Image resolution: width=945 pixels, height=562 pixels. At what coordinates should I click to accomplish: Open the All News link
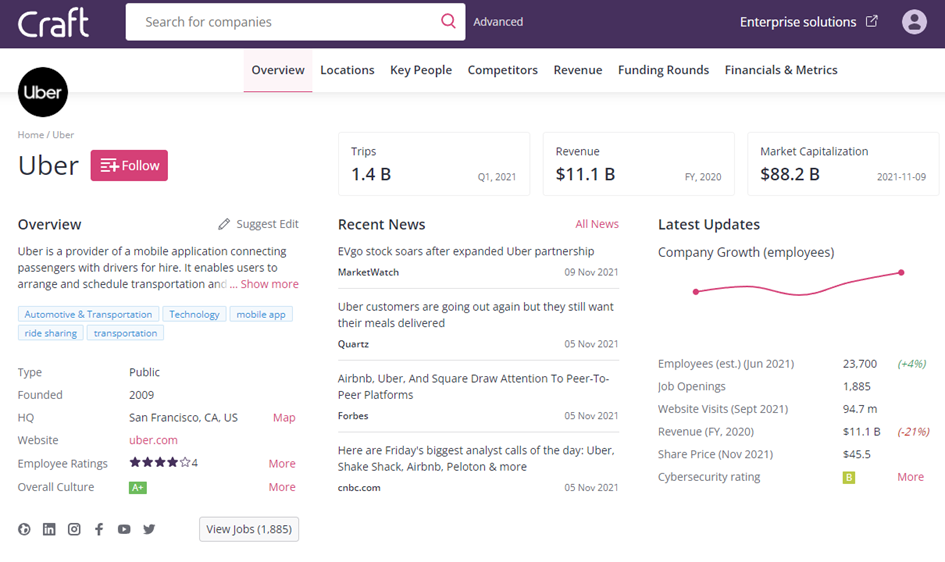[x=597, y=224]
